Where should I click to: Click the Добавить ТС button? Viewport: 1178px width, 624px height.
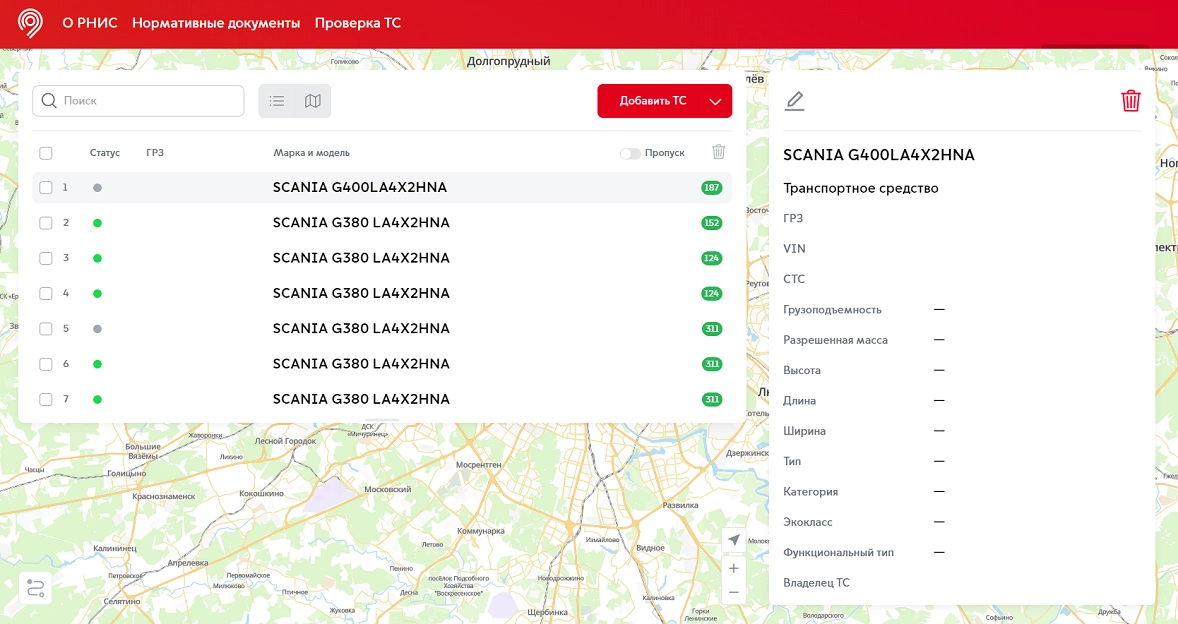point(653,101)
